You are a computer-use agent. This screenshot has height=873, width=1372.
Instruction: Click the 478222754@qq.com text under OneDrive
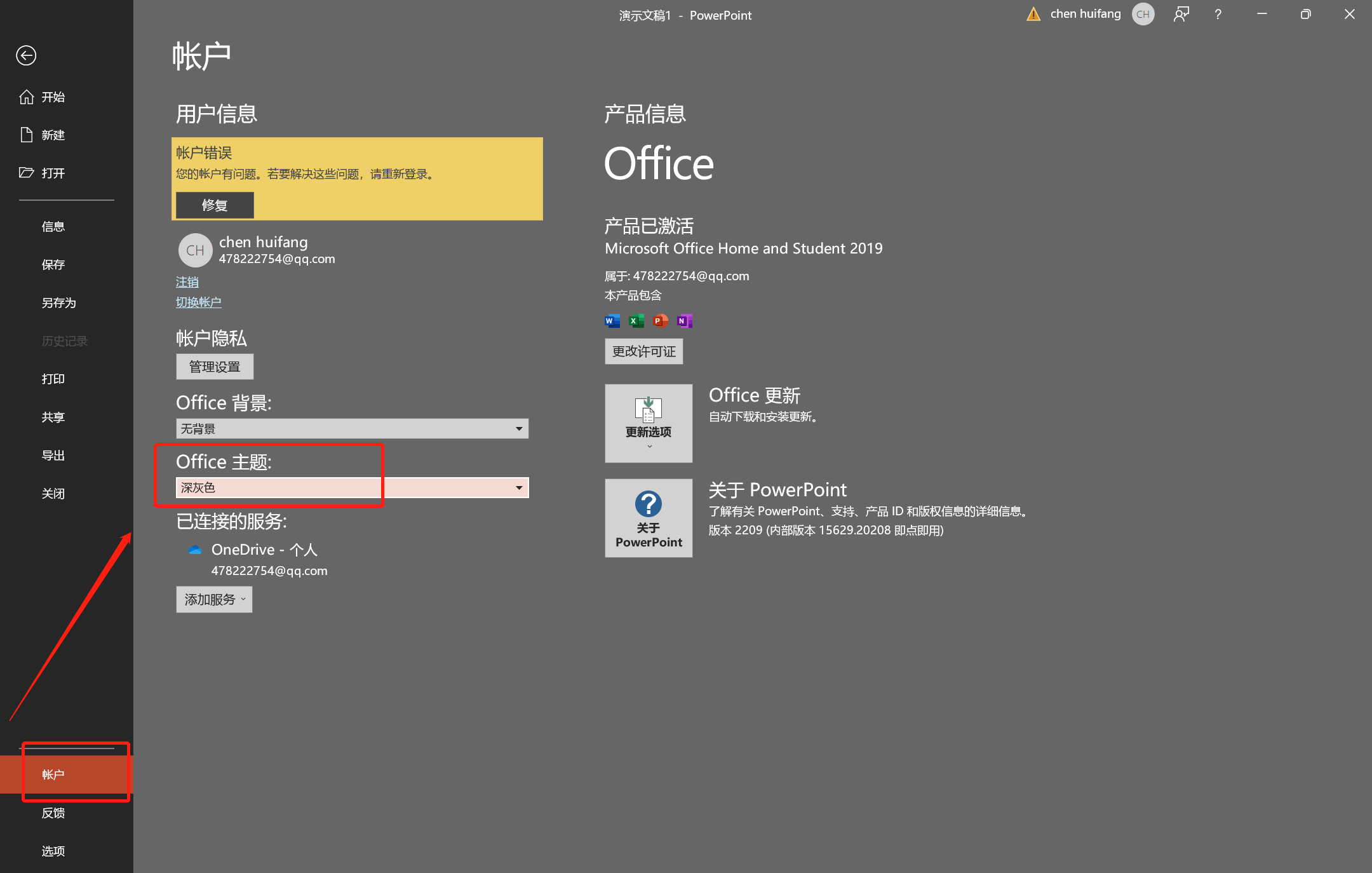tap(269, 571)
